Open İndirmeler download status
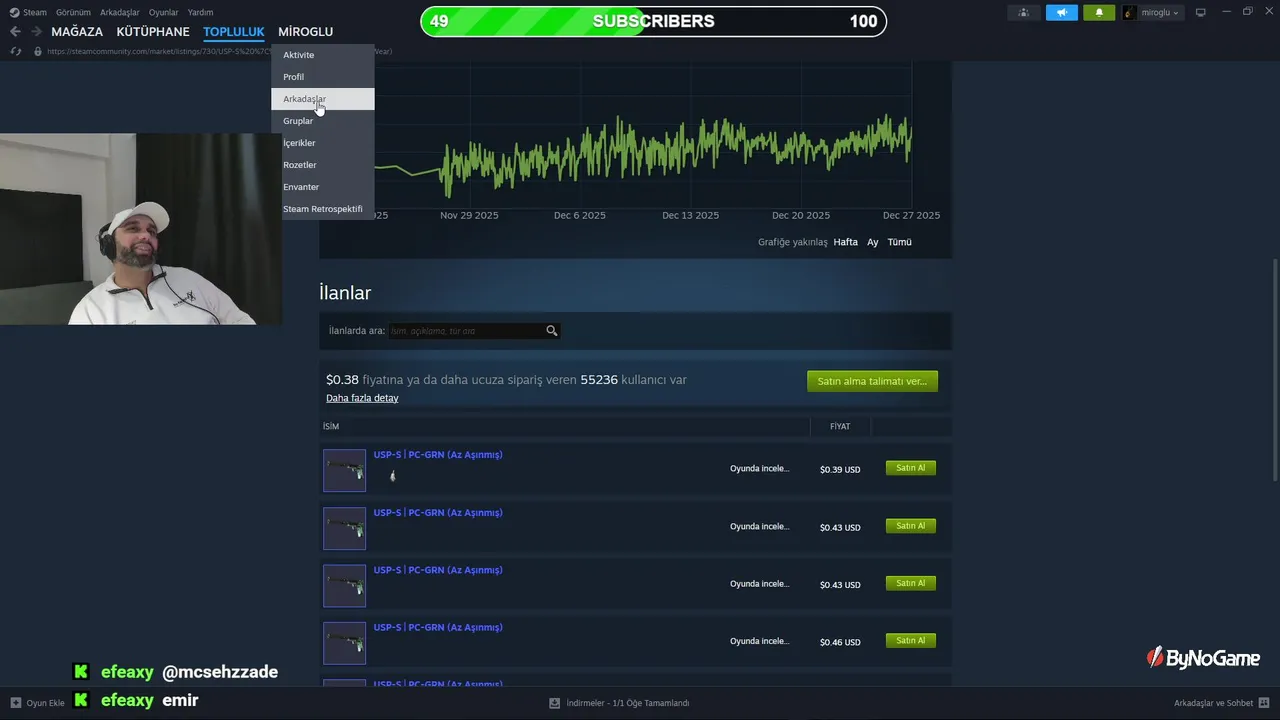 (x=628, y=703)
